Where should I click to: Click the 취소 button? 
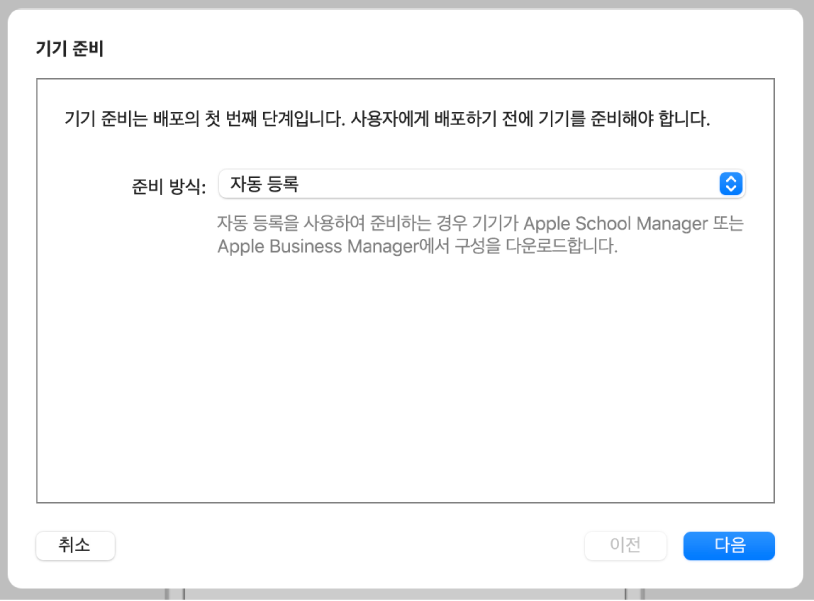[75, 545]
